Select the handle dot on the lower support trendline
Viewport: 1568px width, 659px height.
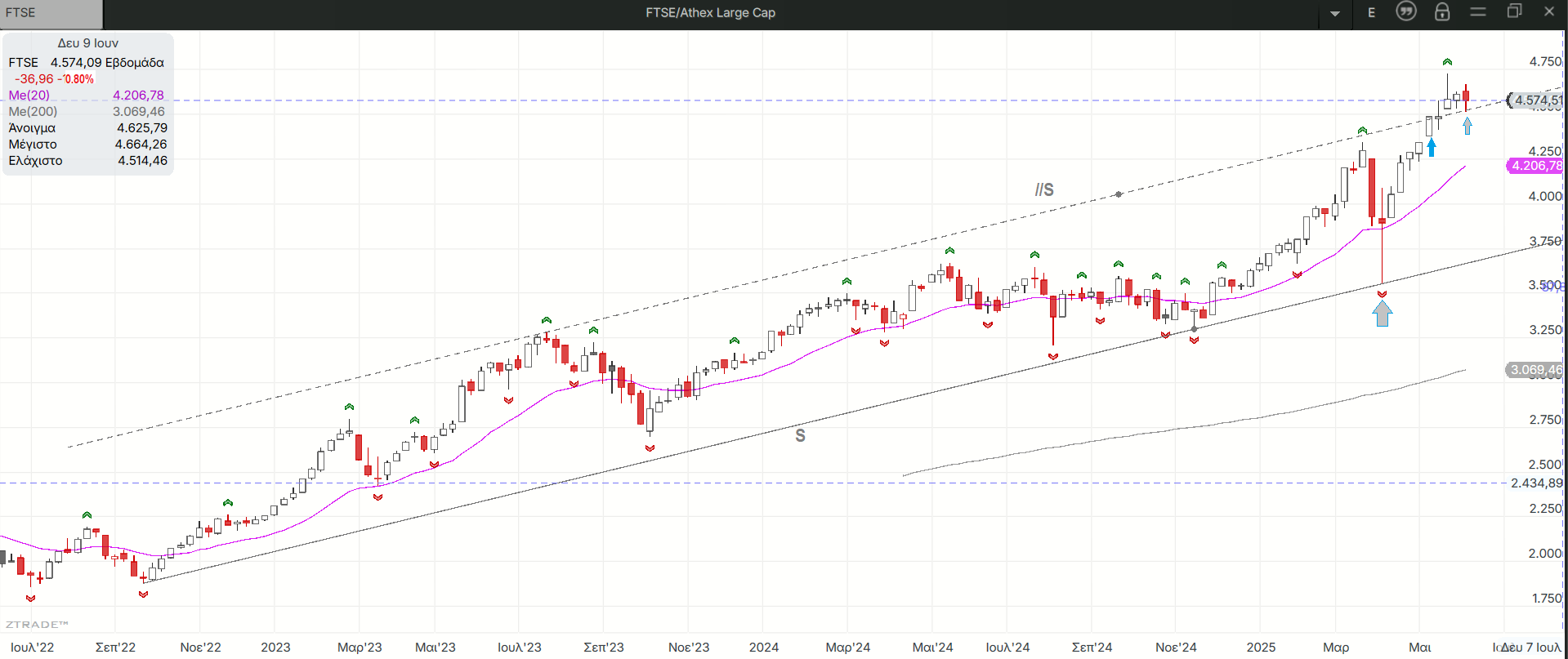click(1195, 329)
